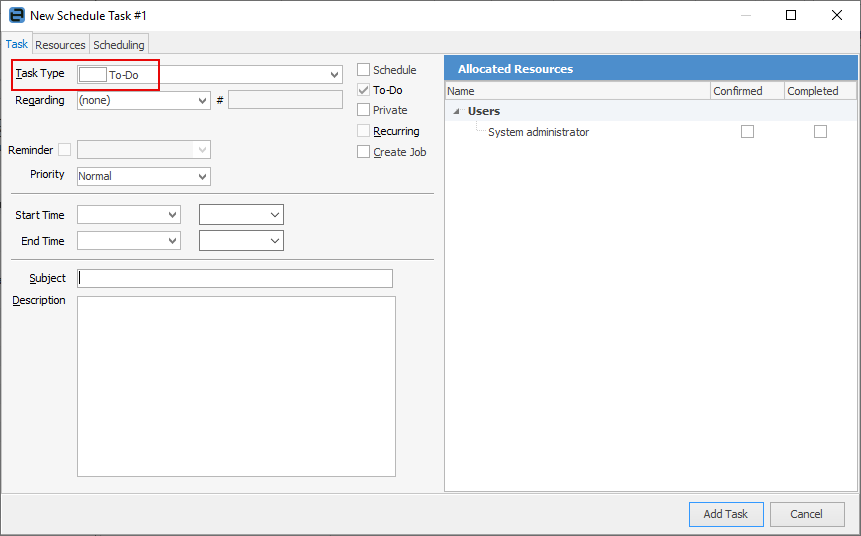This screenshot has width=861, height=536.
Task: Enable the Reminder checkbox
Action: [64, 149]
